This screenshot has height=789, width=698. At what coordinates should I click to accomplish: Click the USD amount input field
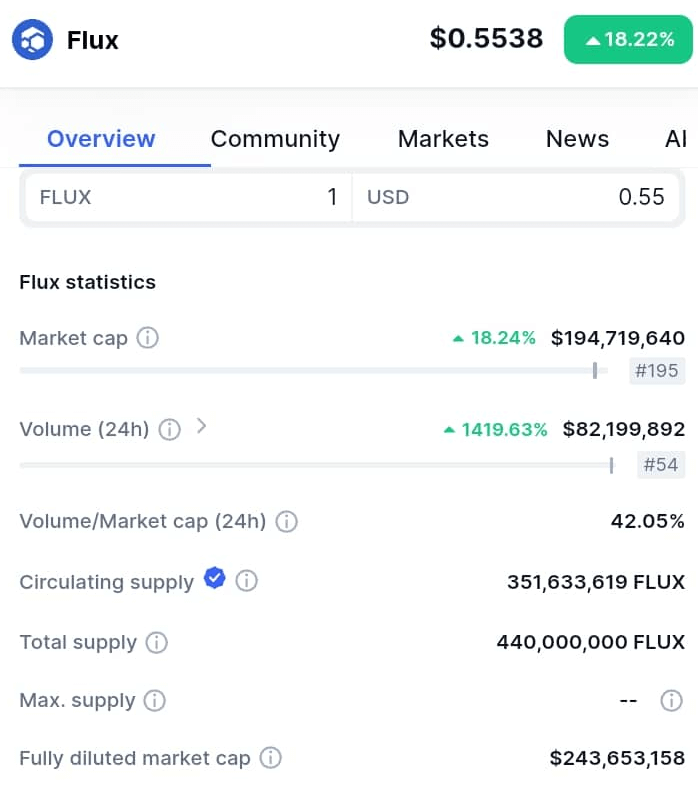(516, 197)
